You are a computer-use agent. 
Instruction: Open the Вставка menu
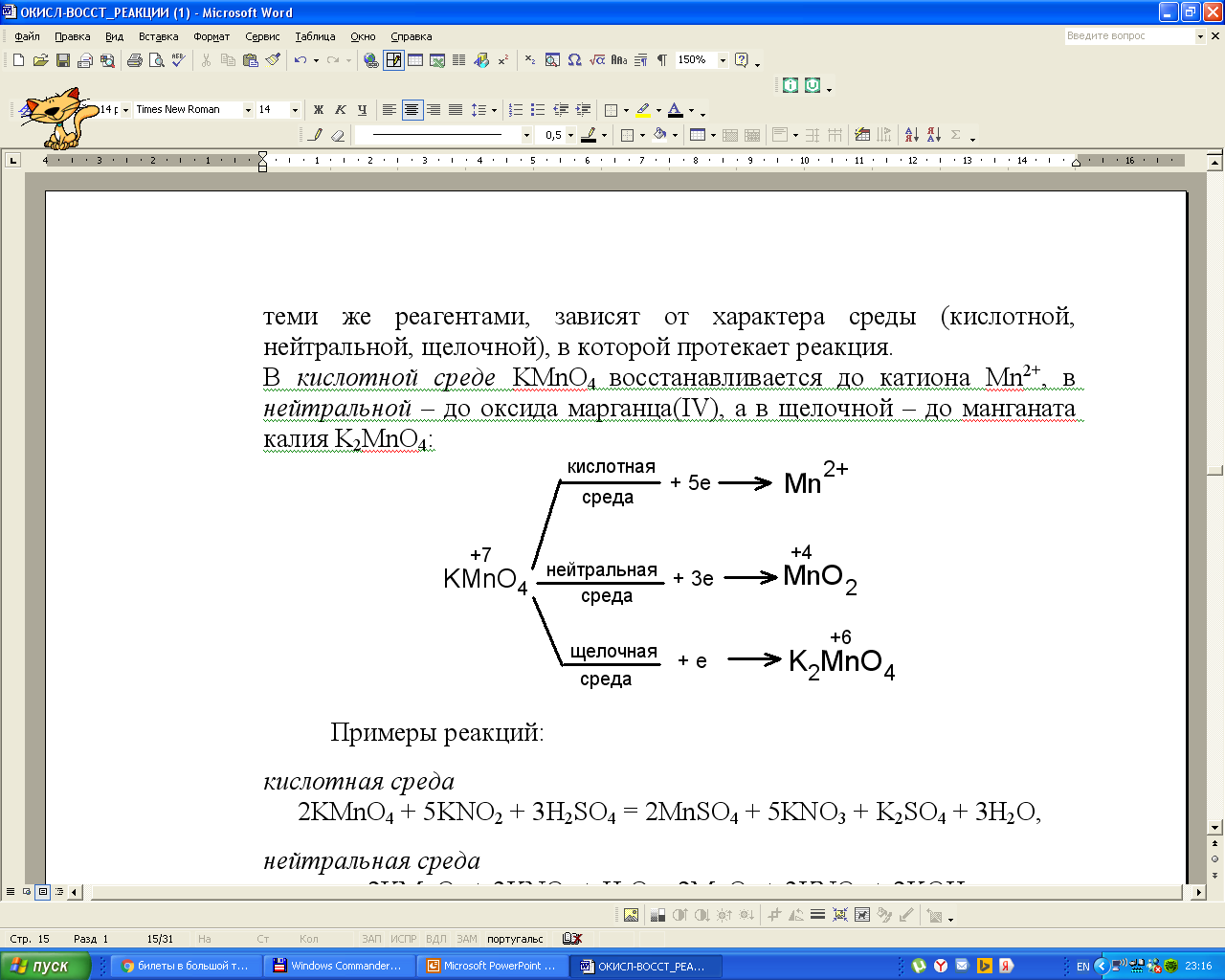[158, 36]
